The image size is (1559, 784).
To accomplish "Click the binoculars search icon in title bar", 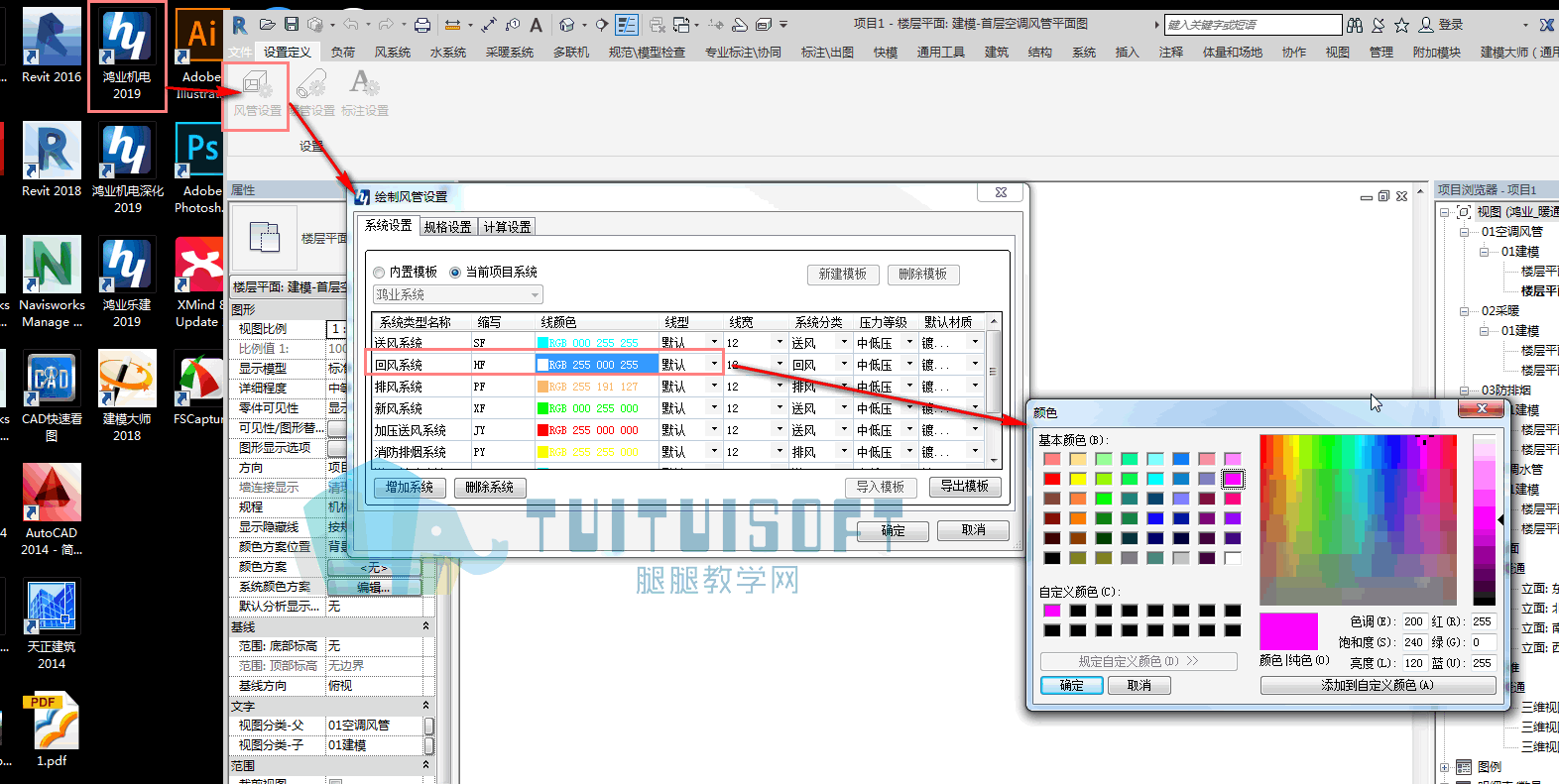I will (1355, 25).
